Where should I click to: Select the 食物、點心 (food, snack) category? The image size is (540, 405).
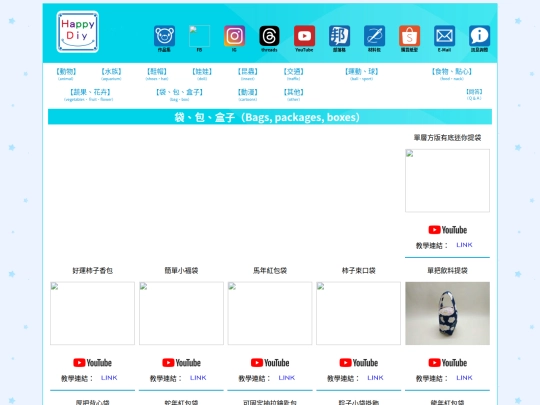pos(451,73)
